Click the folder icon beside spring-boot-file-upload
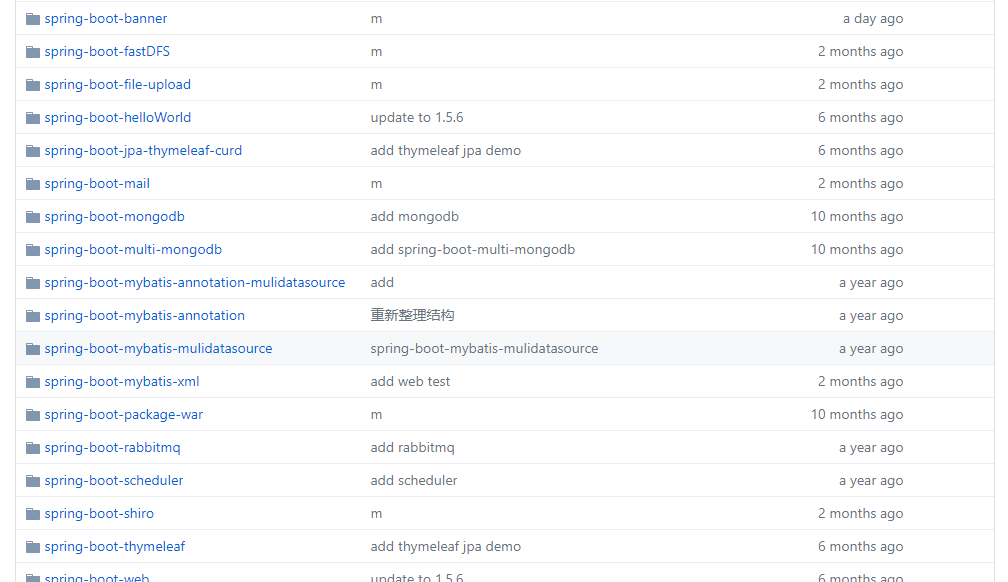1008x582 pixels. [x=33, y=85]
